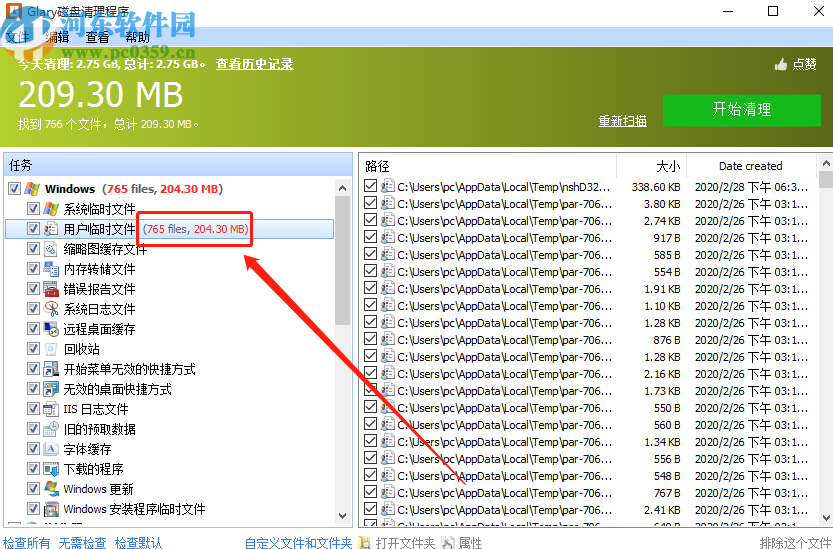
Task: Uncheck the 2.41 KB file row checkbox
Action: [x=370, y=509]
